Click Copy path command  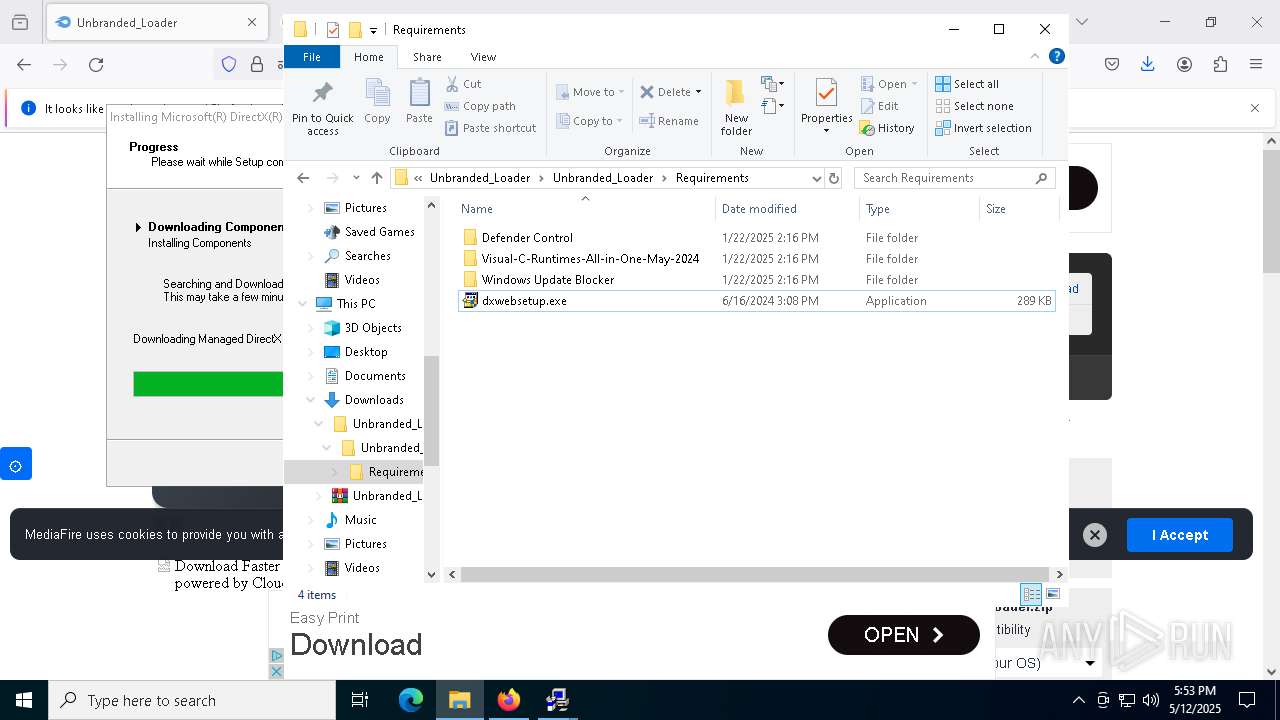pos(481,106)
